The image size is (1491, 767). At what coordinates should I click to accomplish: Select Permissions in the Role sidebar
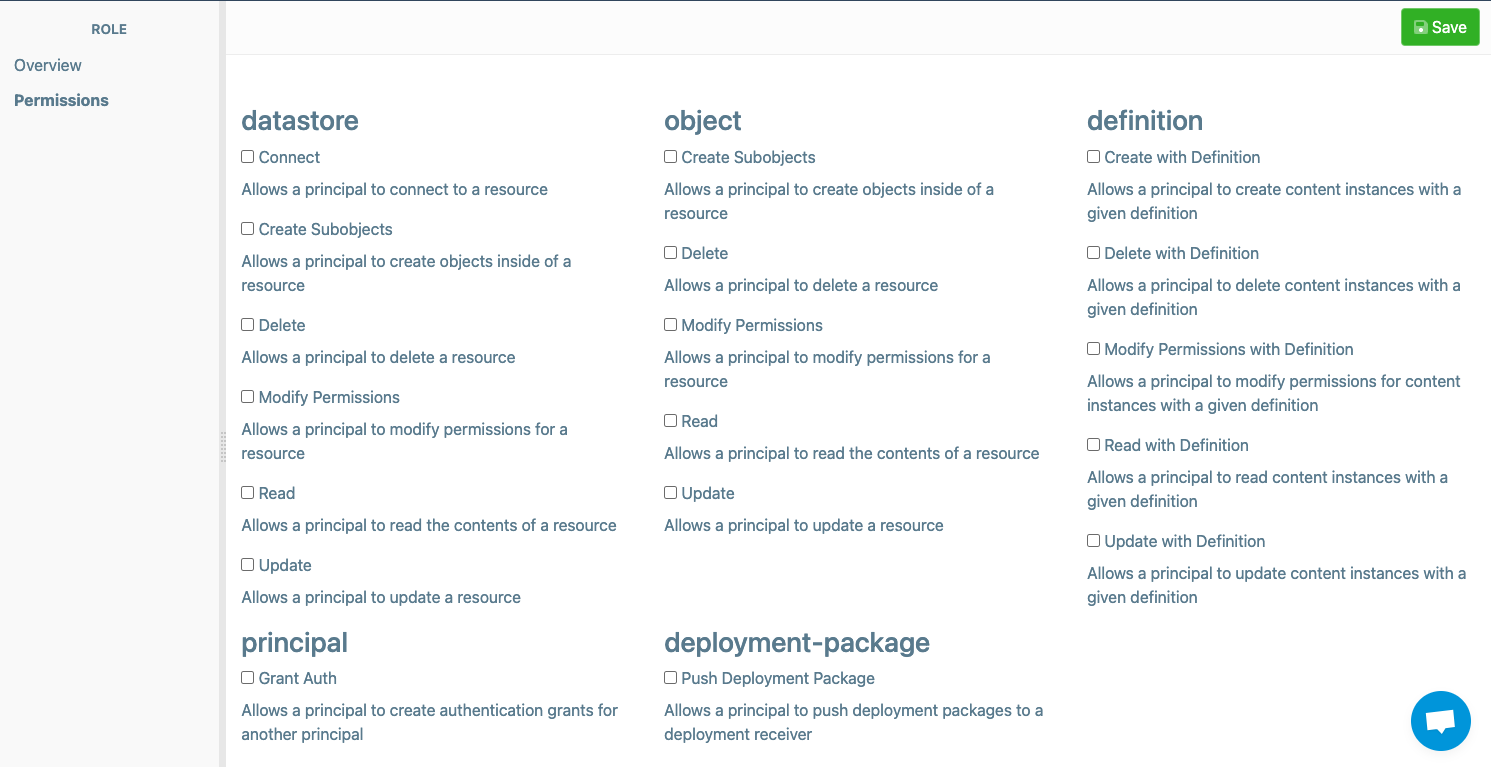[x=61, y=100]
